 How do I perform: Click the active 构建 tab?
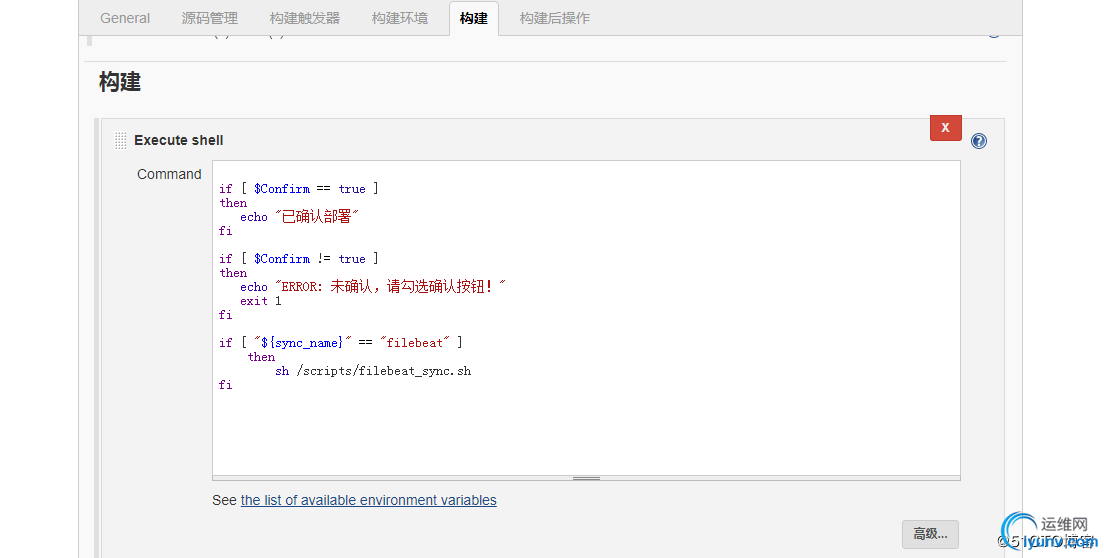(474, 18)
